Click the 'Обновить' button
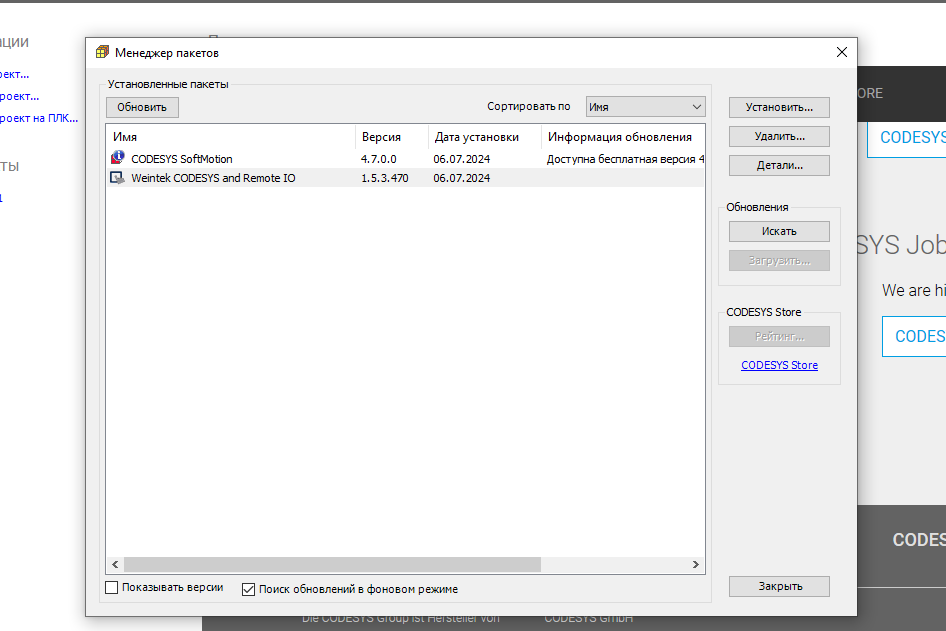The width and height of the screenshot is (946, 631). pos(142,107)
